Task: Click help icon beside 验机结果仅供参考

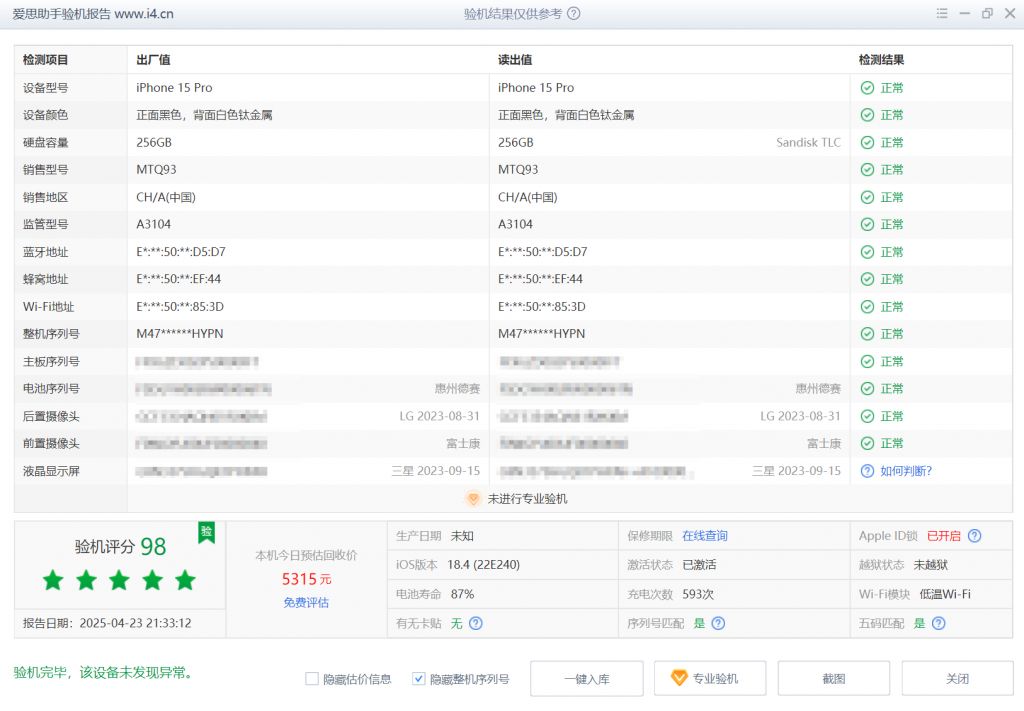Action: click(x=574, y=14)
